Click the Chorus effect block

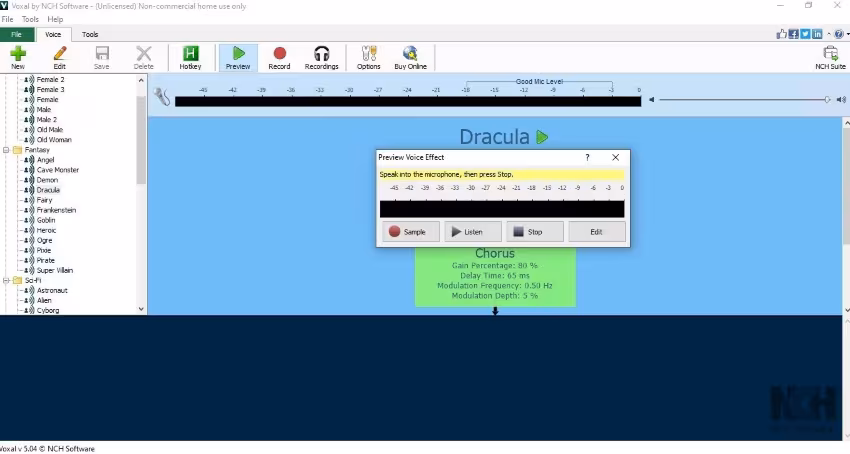(x=495, y=276)
